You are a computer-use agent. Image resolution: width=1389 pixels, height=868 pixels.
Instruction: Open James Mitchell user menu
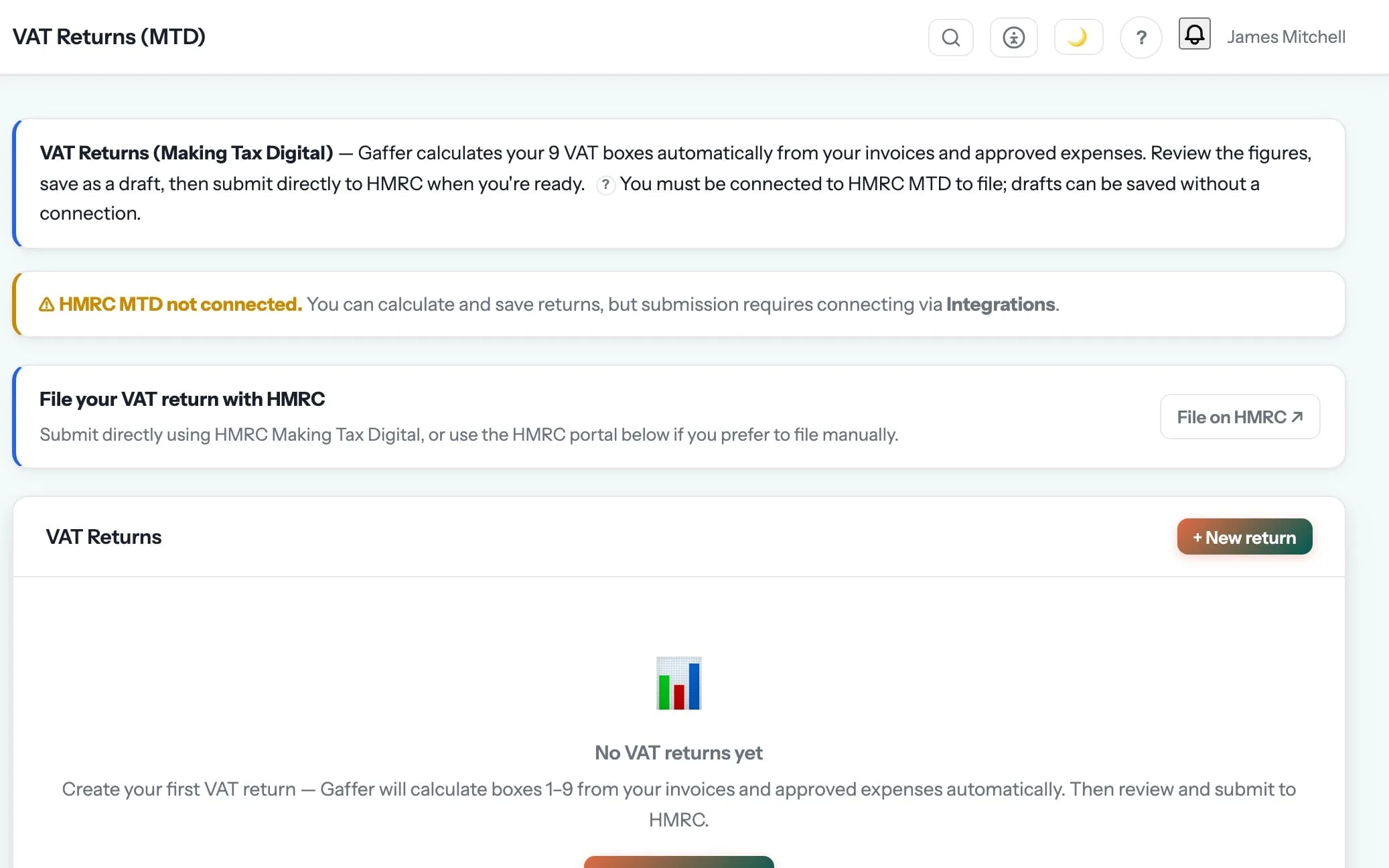pos(1286,37)
